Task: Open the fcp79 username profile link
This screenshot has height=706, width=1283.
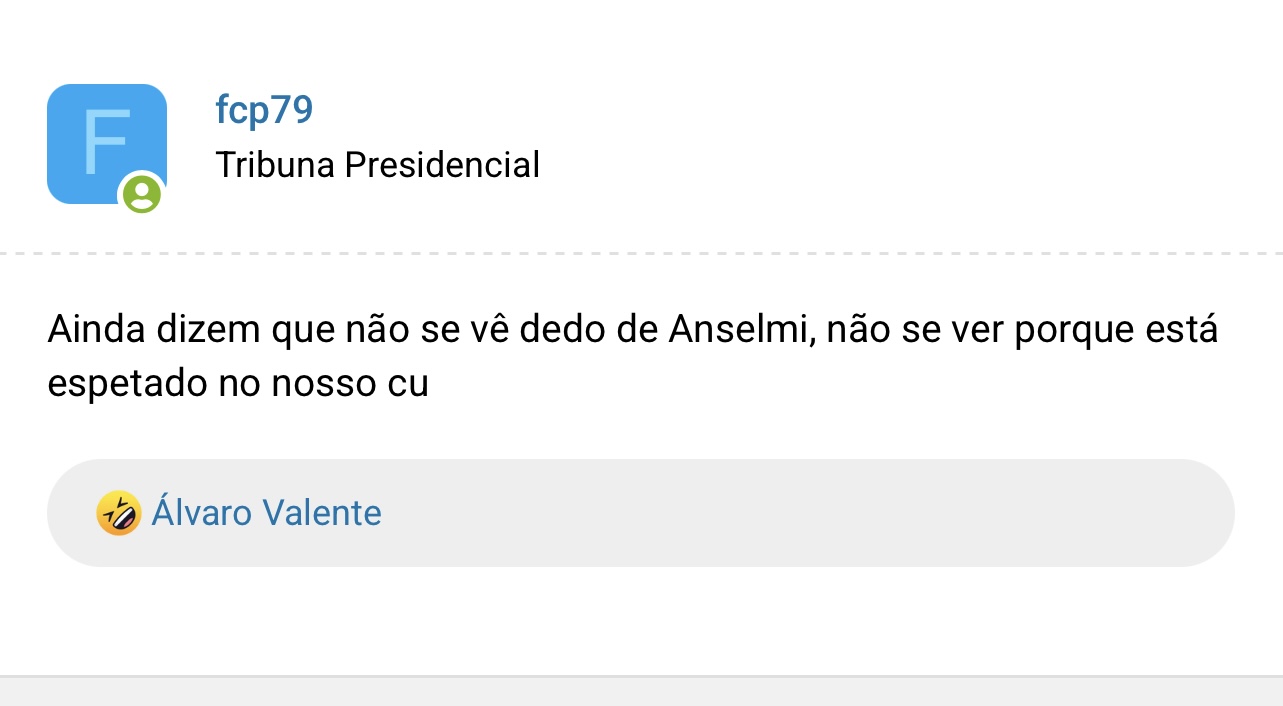Action: (x=264, y=109)
